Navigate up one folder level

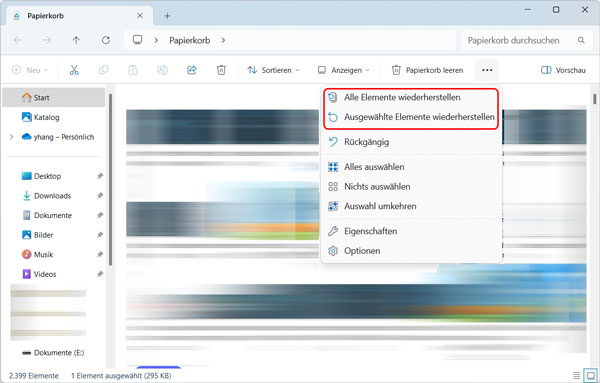tap(76, 40)
